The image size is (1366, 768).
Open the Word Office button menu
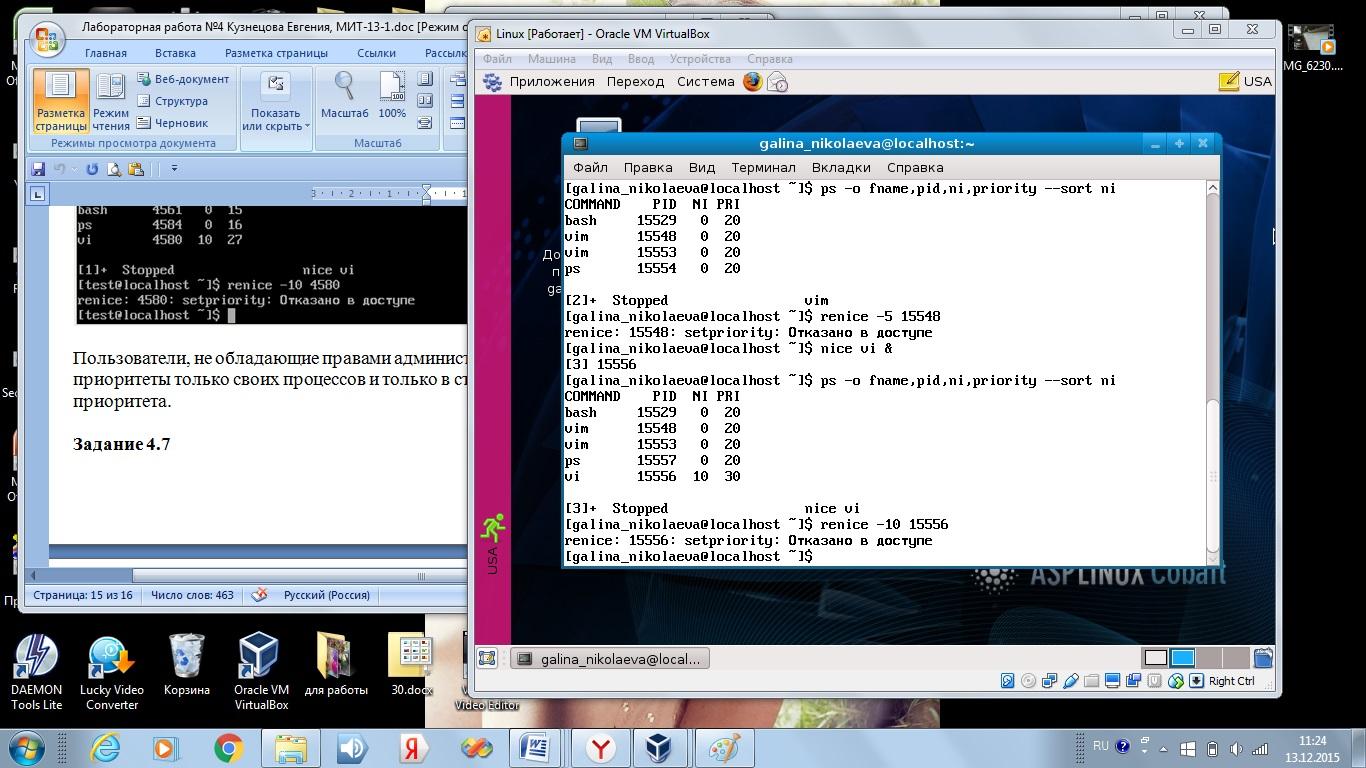click(x=47, y=41)
